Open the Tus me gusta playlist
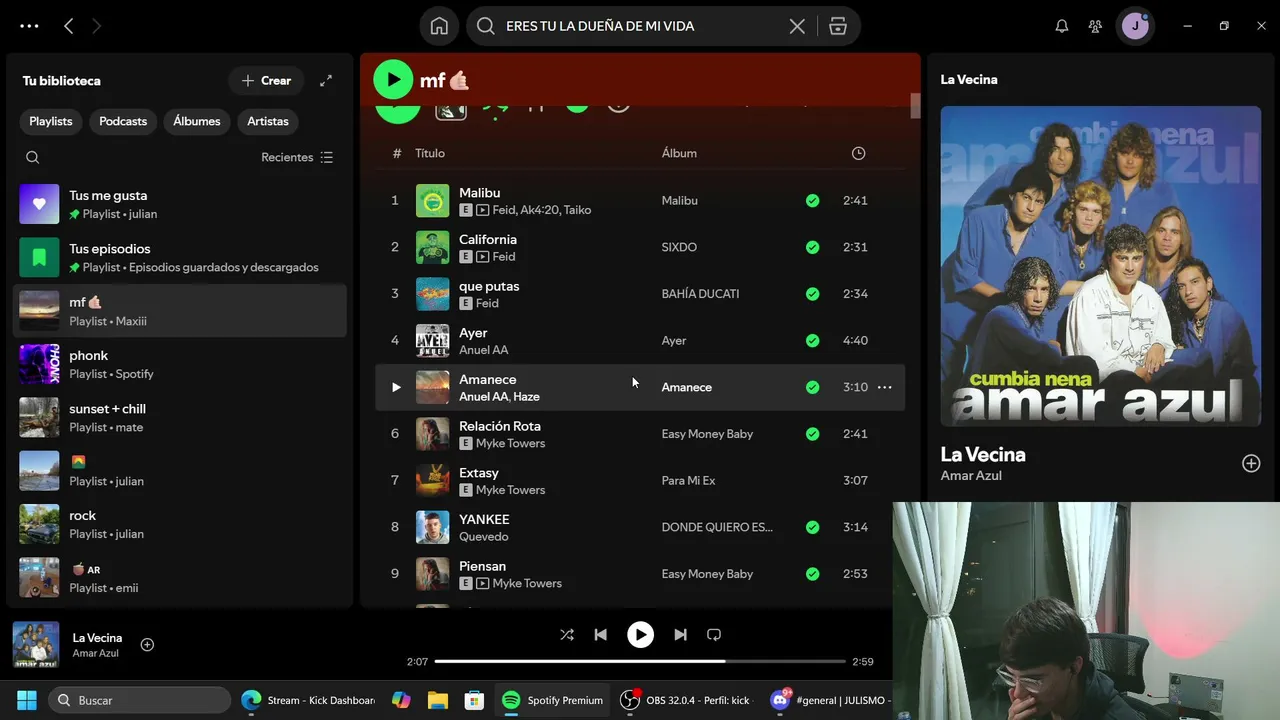 point(180,204)
